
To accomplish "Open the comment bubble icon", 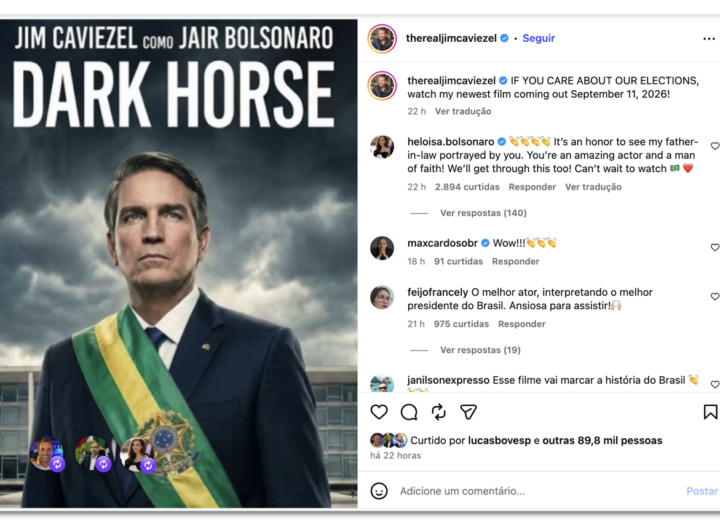I will [409, 412].
